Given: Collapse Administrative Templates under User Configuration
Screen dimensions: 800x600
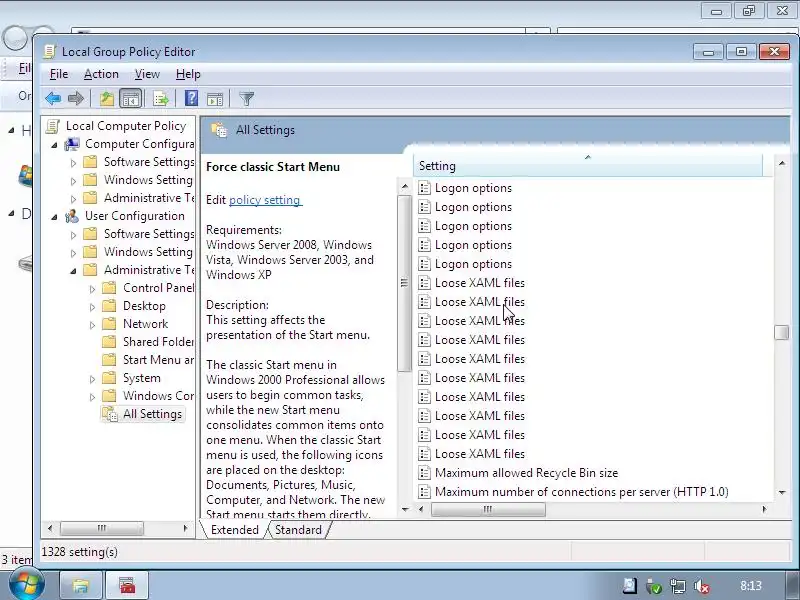Looking at the screenshot, I should (x=73, y=271).
